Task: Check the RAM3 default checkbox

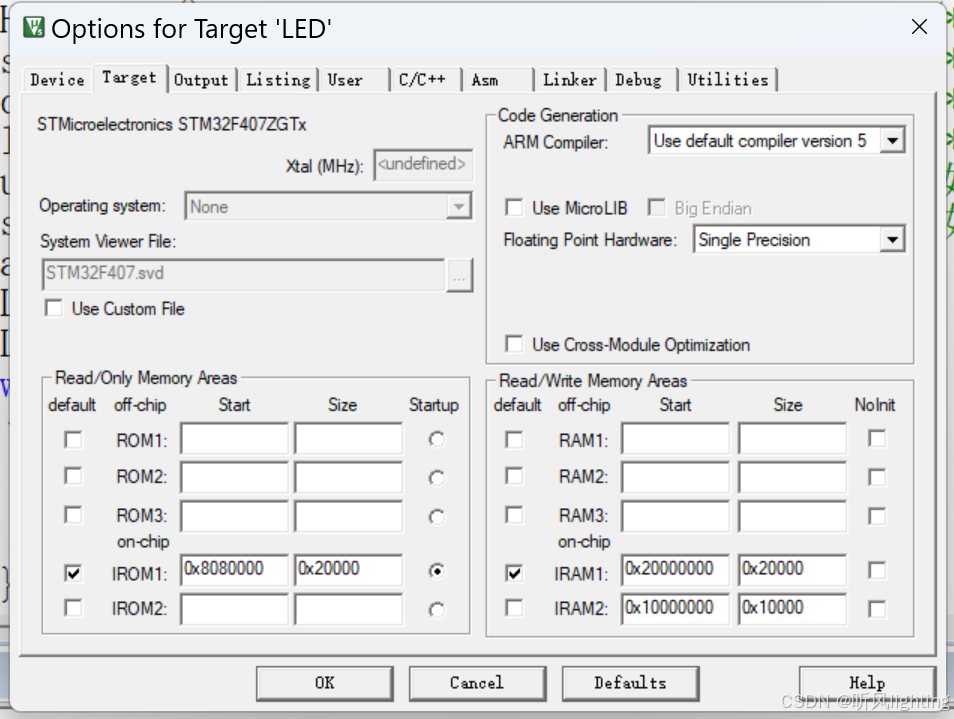Action: tap(514, 515)
